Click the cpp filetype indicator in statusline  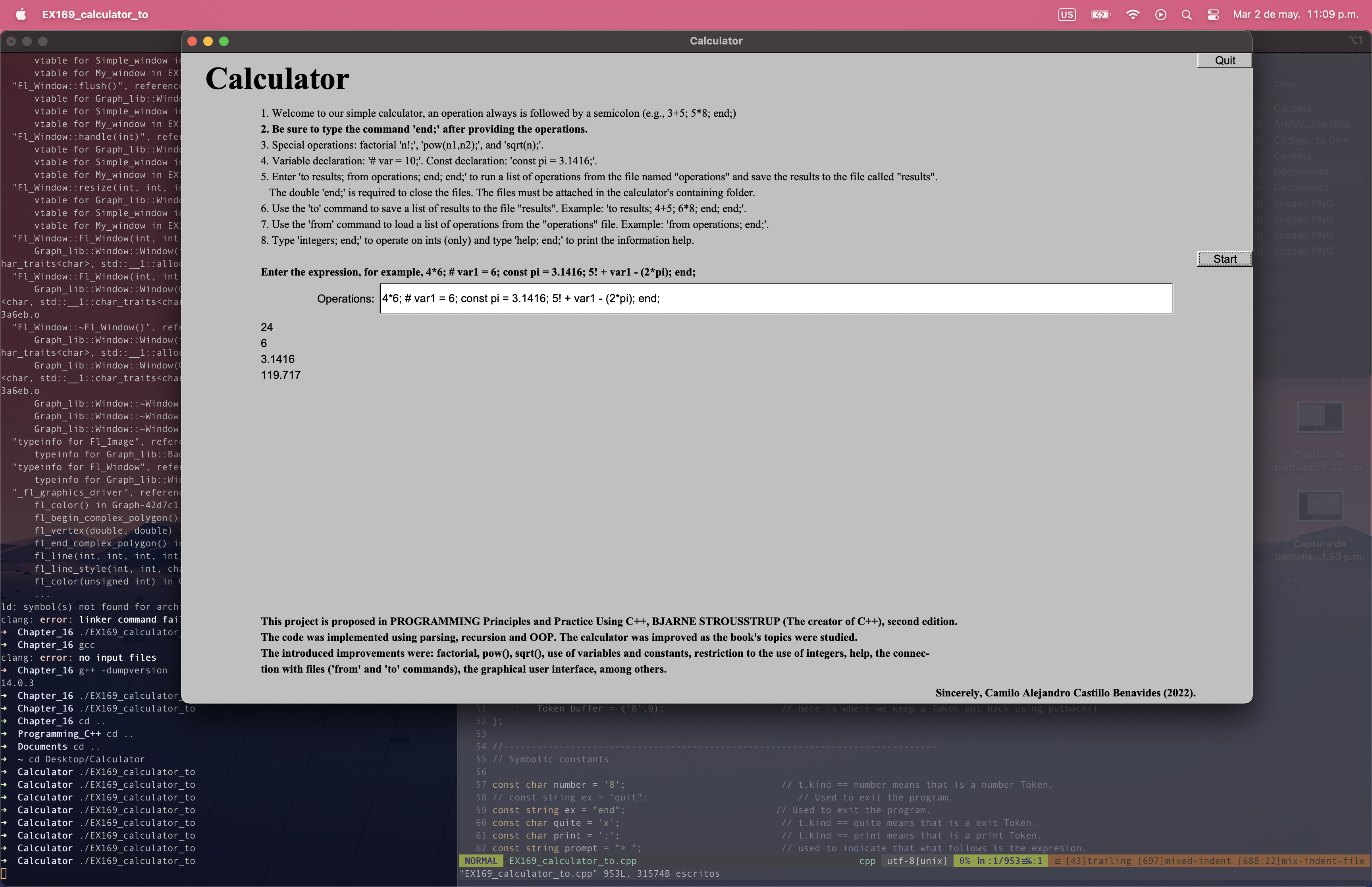point(867,860)
